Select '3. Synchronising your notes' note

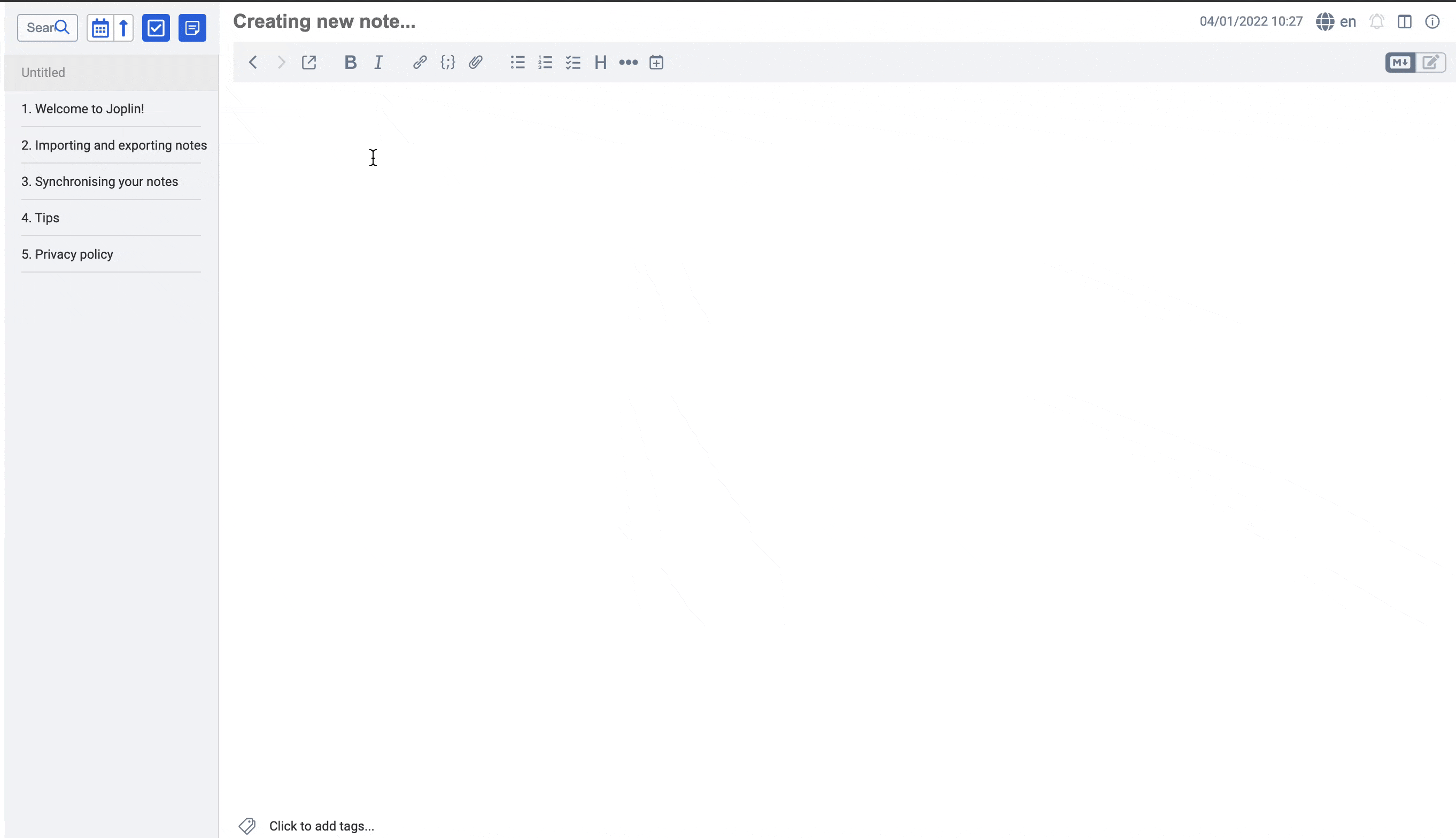click(x=99, y=181)
